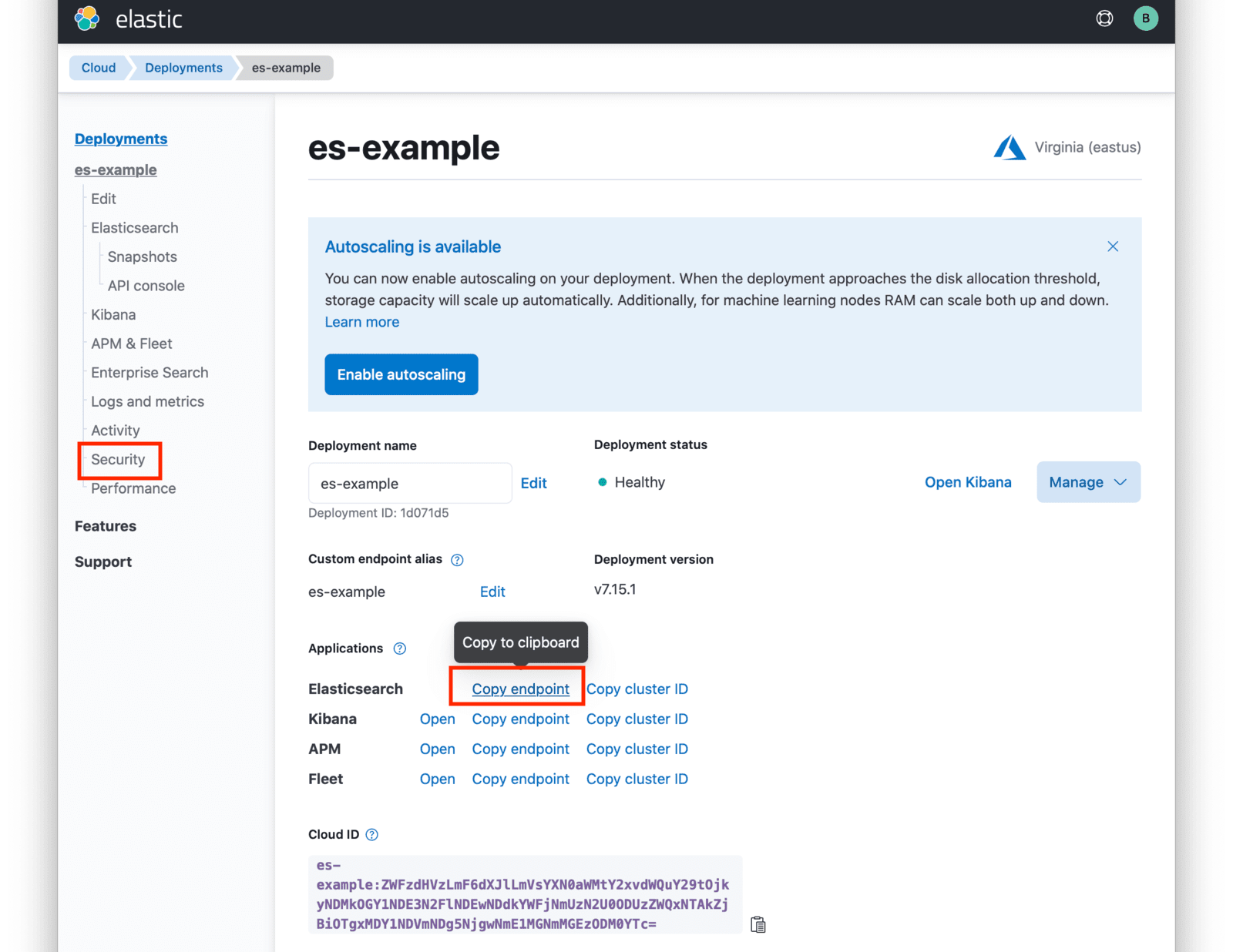Open Logs and metrics in sidebar
The width and height of the screenshot is (1233, 952).
coord(147,401)
